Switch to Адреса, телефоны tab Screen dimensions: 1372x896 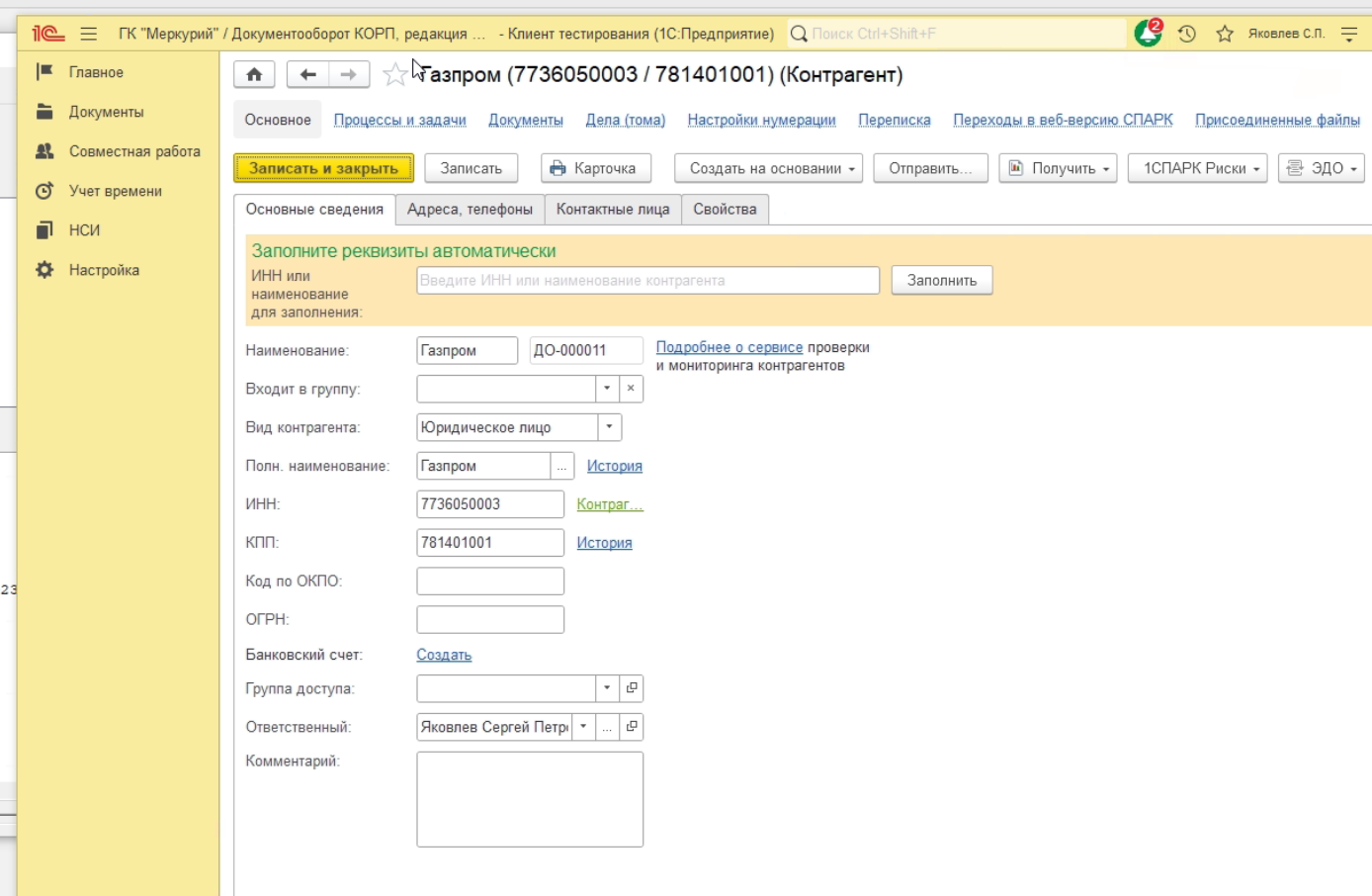(470, 210)
